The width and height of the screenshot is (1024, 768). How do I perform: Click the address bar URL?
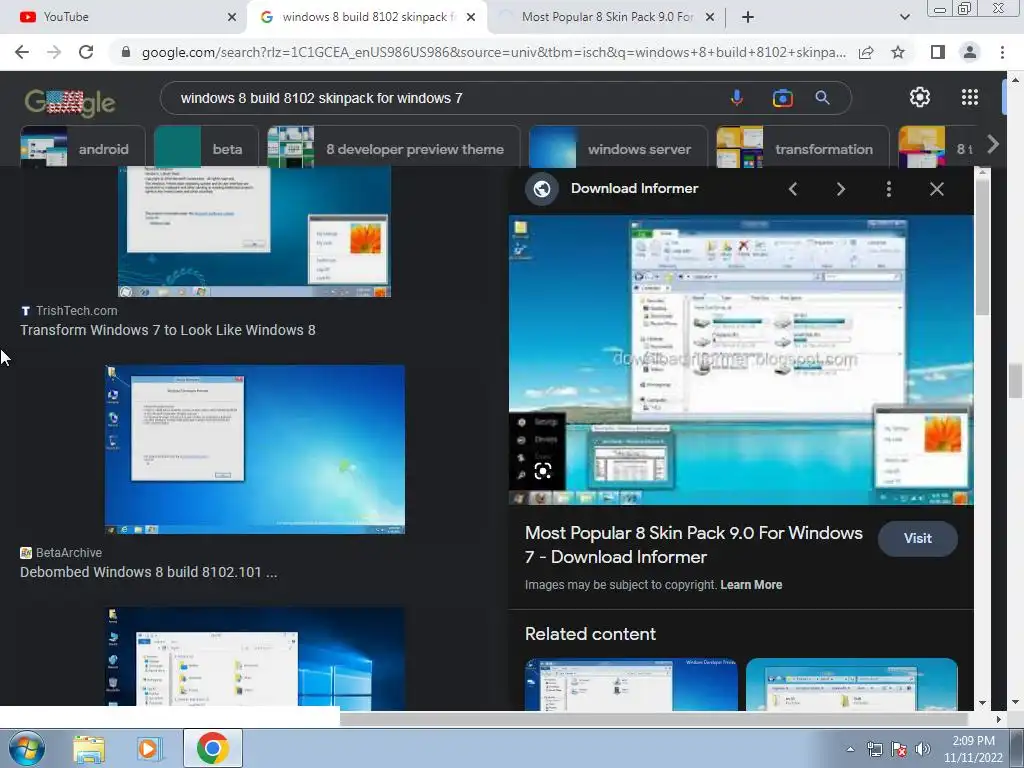(493, 52)
